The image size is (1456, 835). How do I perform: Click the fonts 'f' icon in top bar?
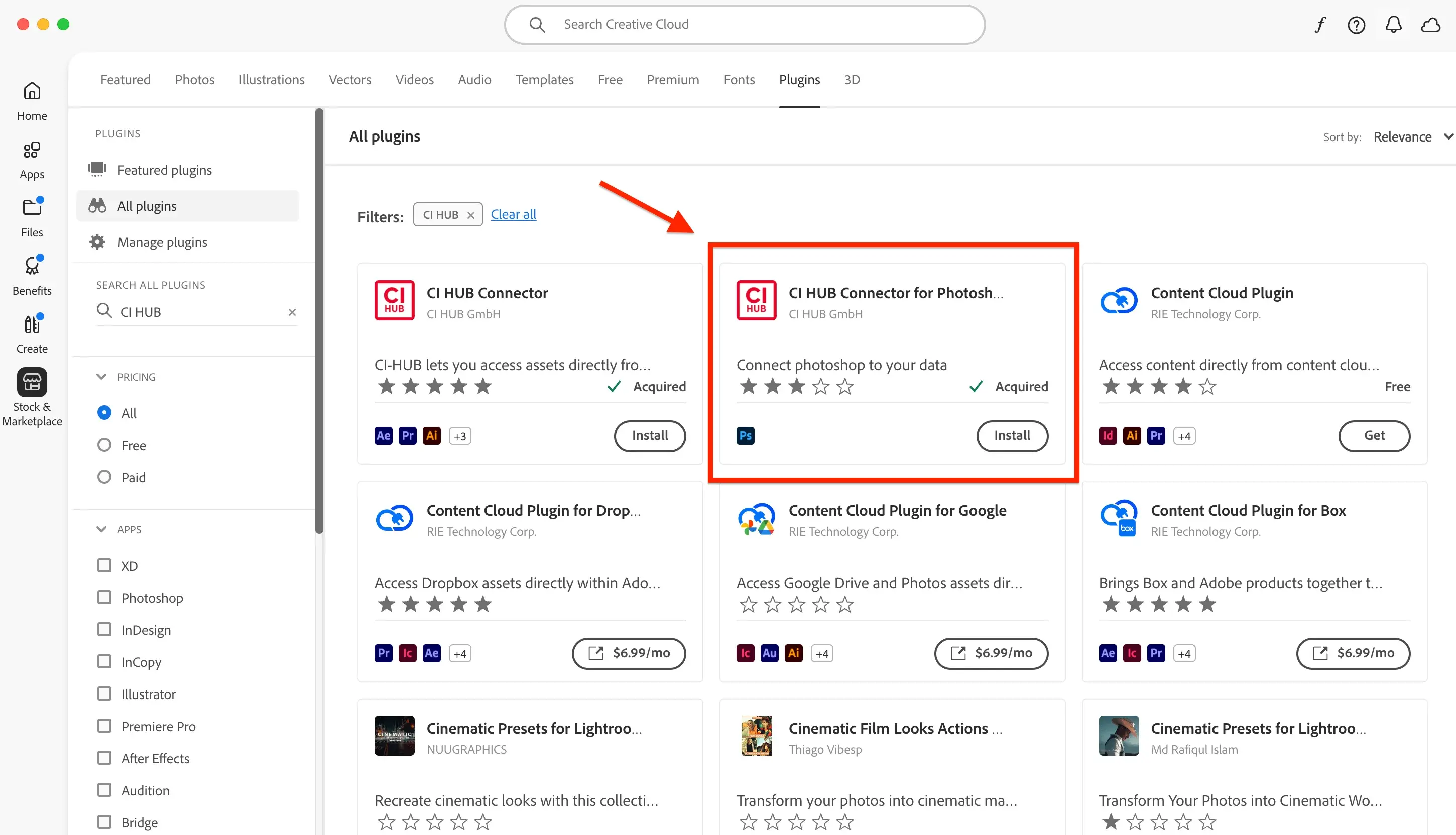1320,25
